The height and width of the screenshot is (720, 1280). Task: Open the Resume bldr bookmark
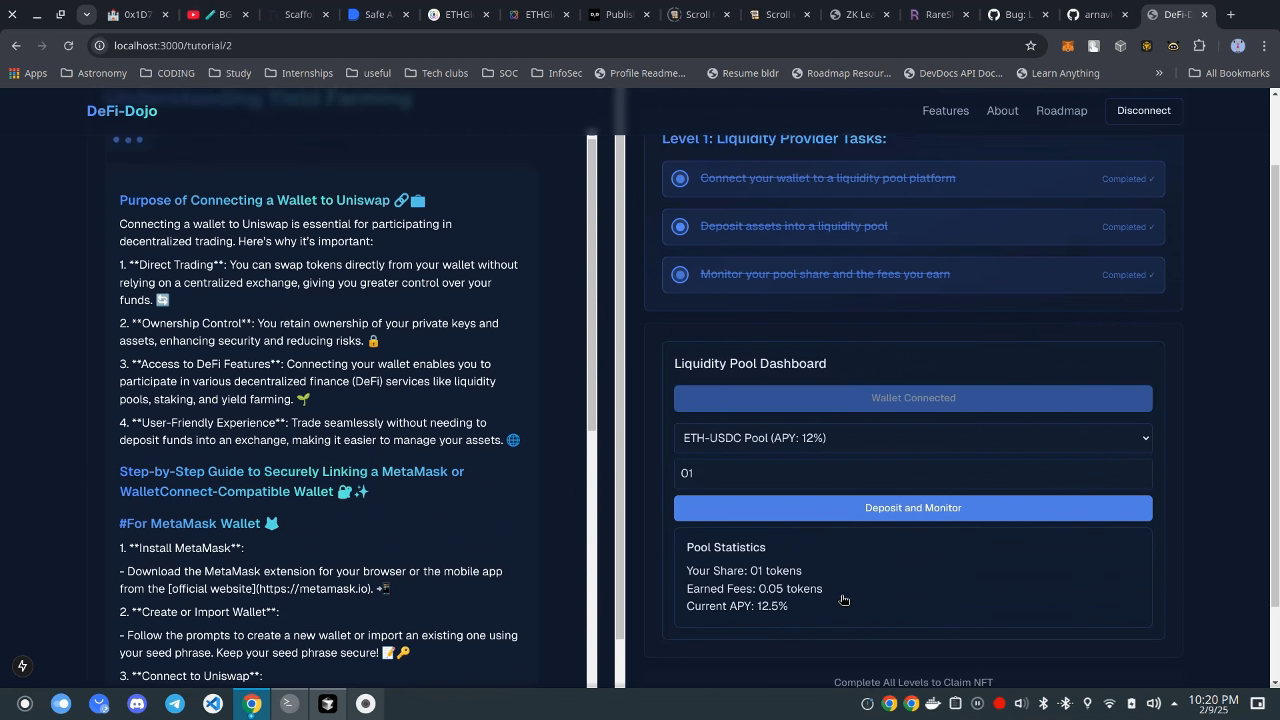pos(742,73)
